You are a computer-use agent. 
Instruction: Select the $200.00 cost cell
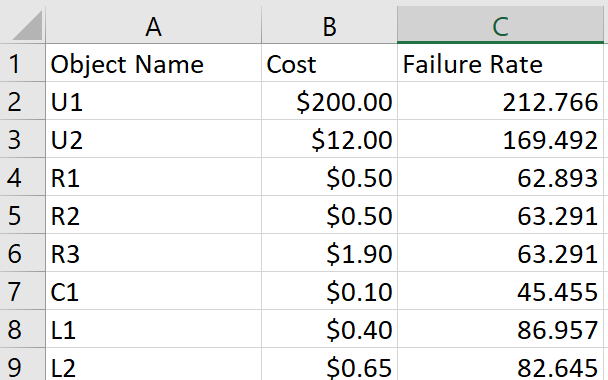[x=330, y=101]
